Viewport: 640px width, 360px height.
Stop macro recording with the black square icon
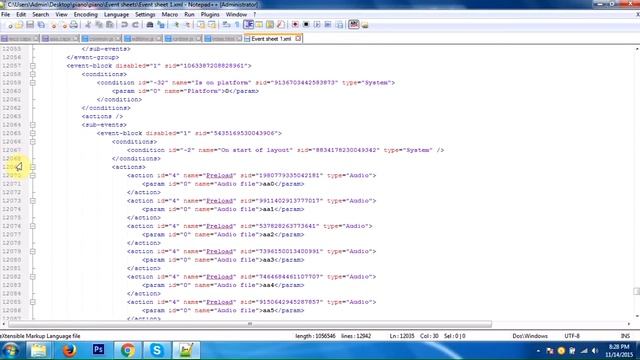[306, 25]
